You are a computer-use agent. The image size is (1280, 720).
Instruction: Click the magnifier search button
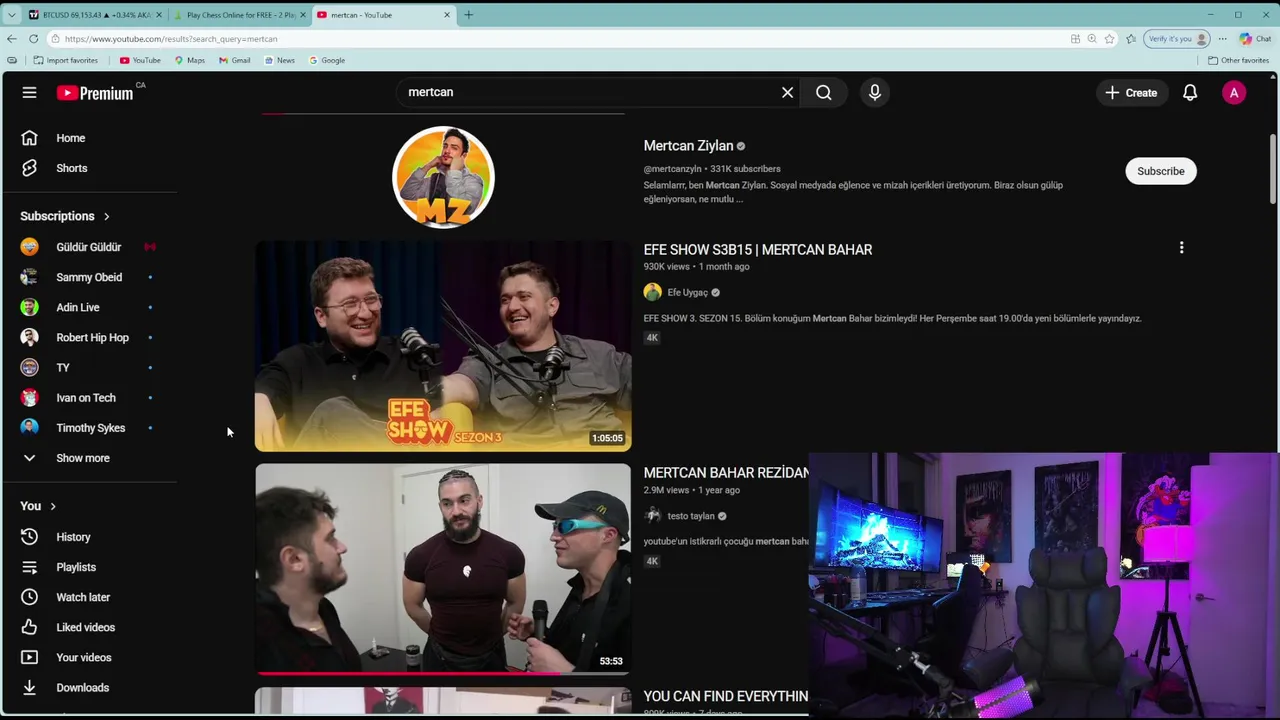[x=823, y=92]
